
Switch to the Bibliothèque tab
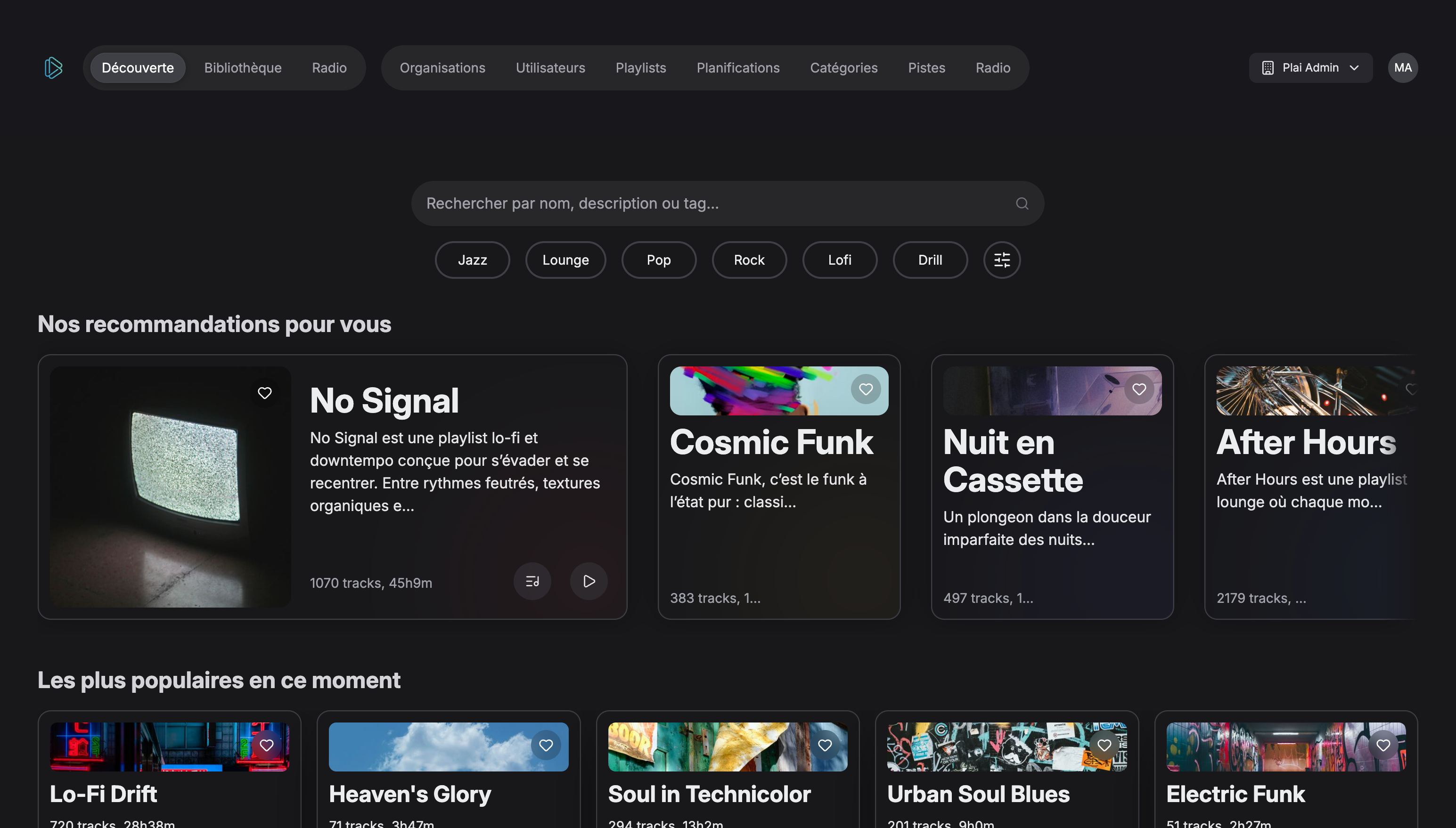coord(243,68)
